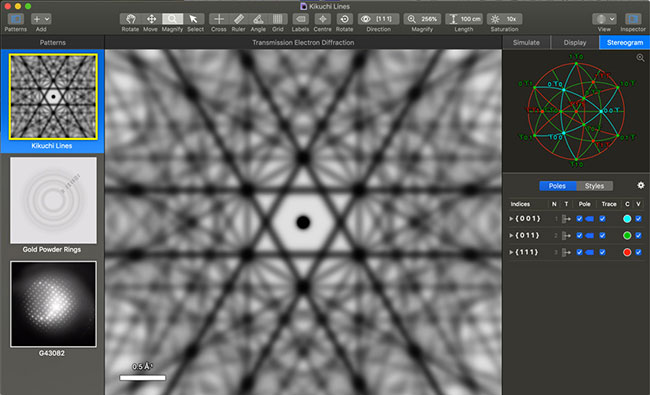Switch to the Simulate tab

click(526, 42)
